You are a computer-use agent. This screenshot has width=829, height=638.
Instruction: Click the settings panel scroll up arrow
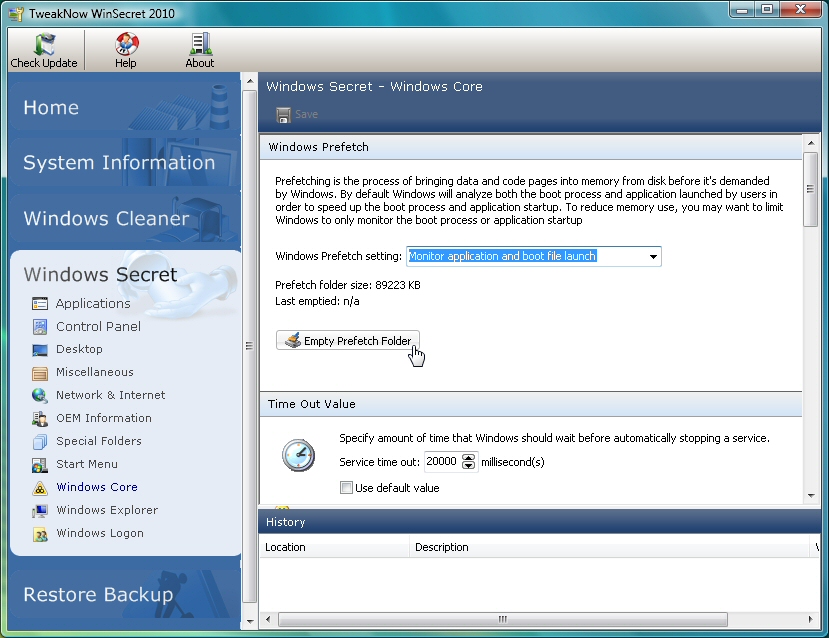point(810,143)
